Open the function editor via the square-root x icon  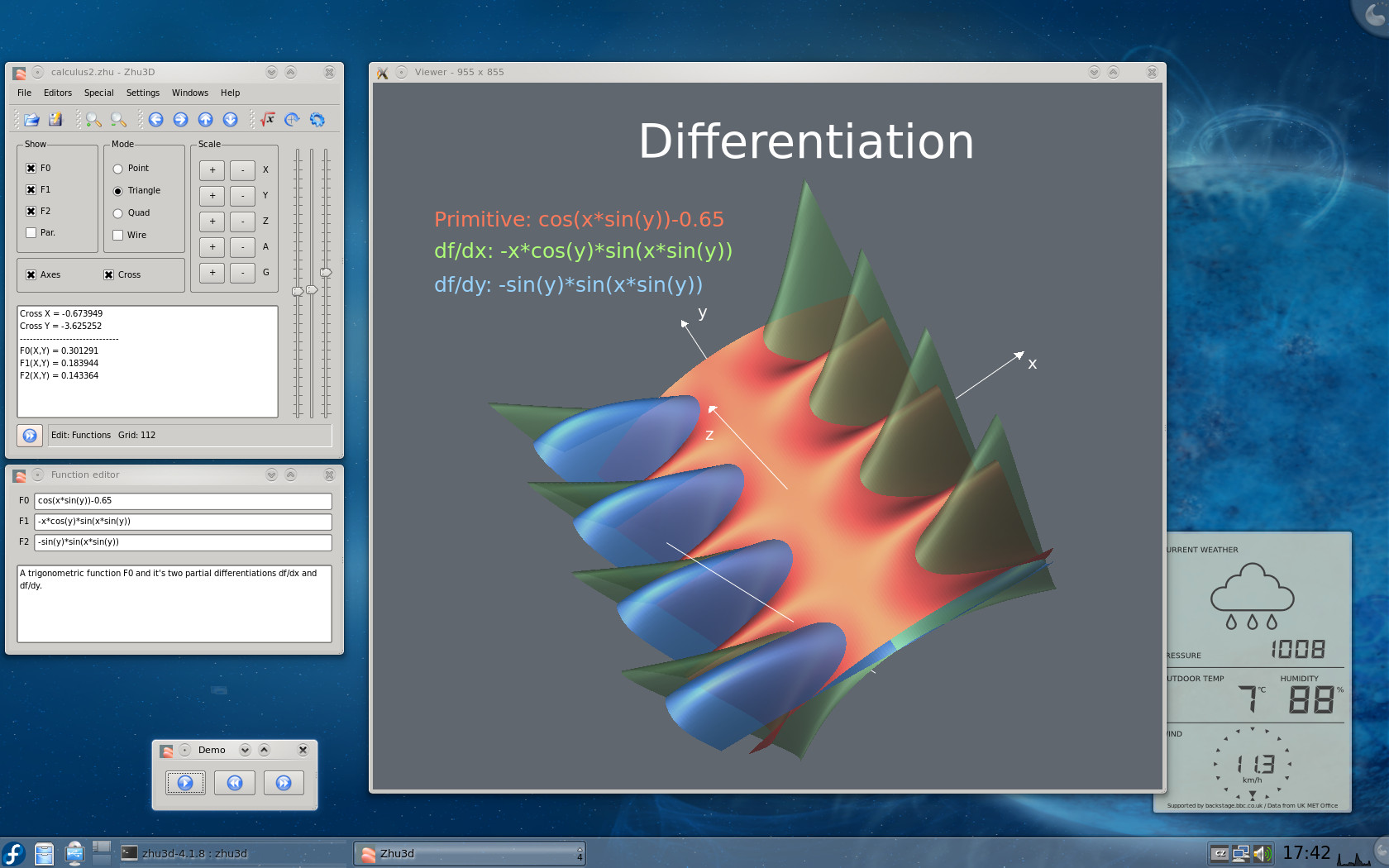(x=267, y=120)
